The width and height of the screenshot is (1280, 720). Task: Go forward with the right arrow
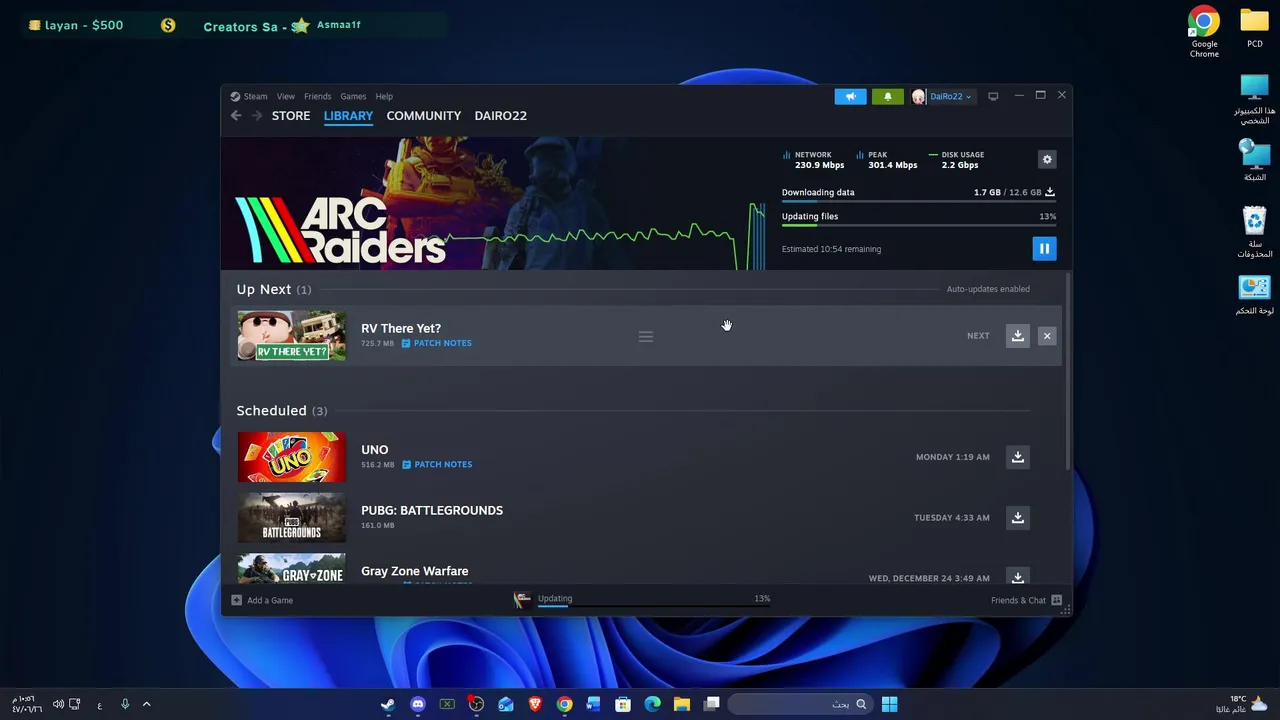(x=257, y=116)
